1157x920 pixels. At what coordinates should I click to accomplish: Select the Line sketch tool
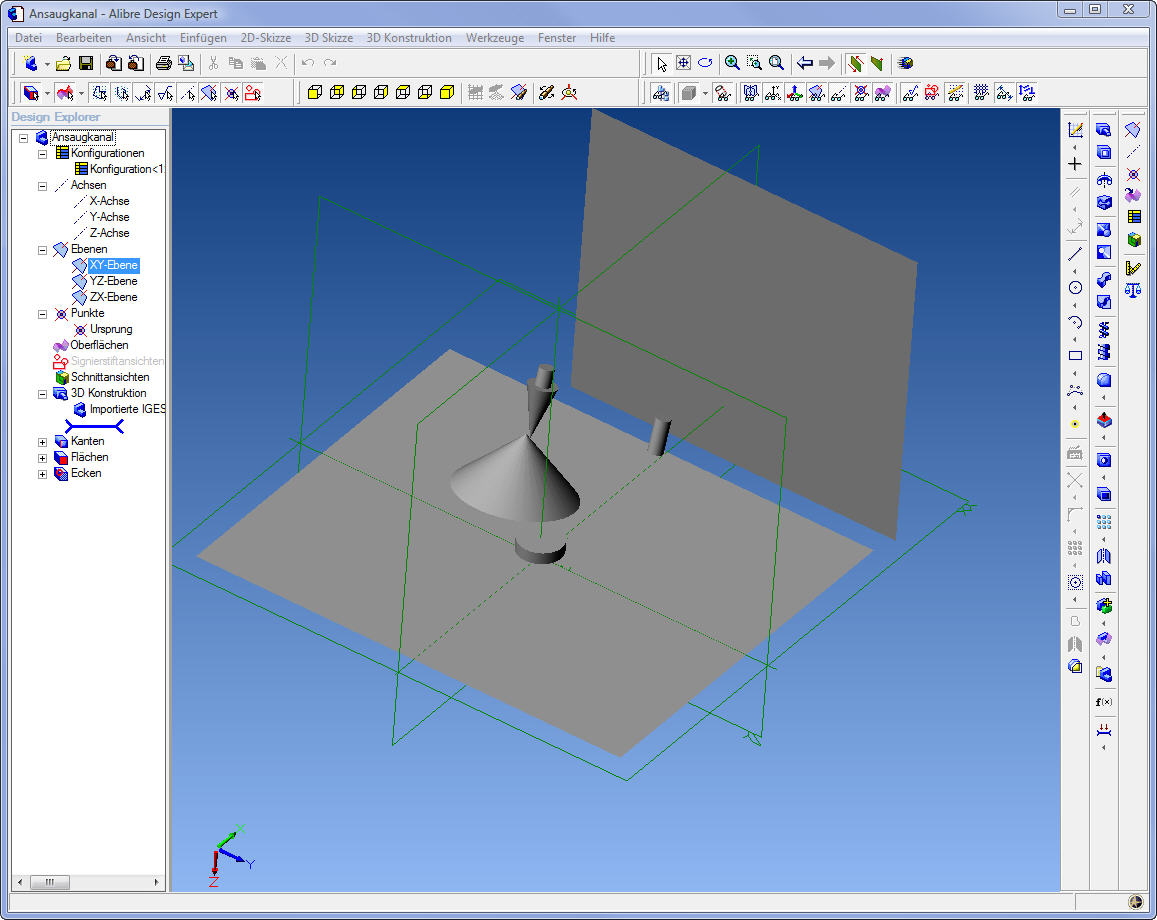tap(1075, 254)
